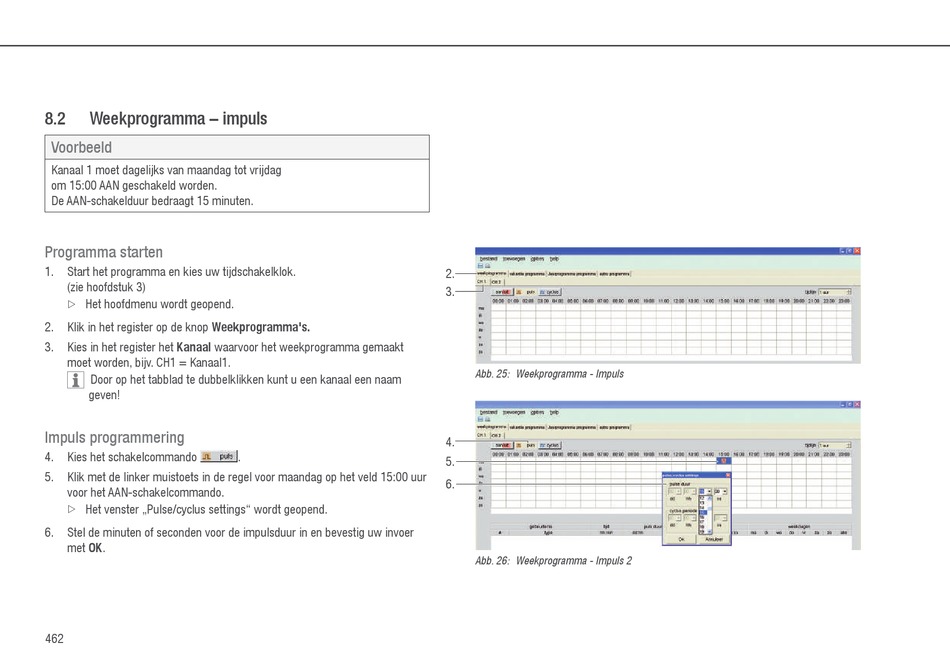950x670 pixels.
Task: Choose the cyclus switch command in Abb. 25
Action: click(x=550, y=292)
